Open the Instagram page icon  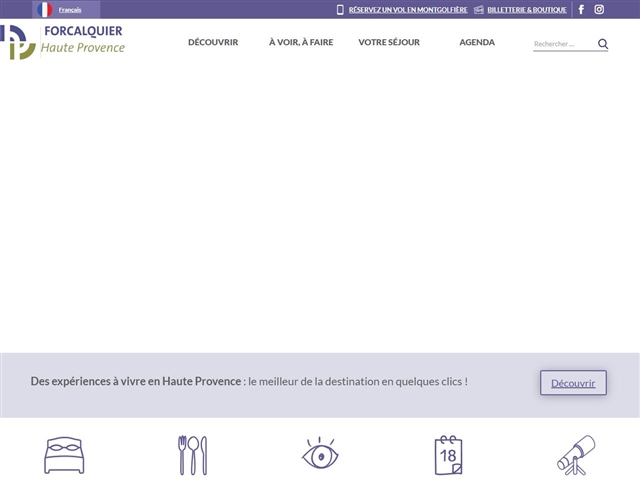click(599, 9)
